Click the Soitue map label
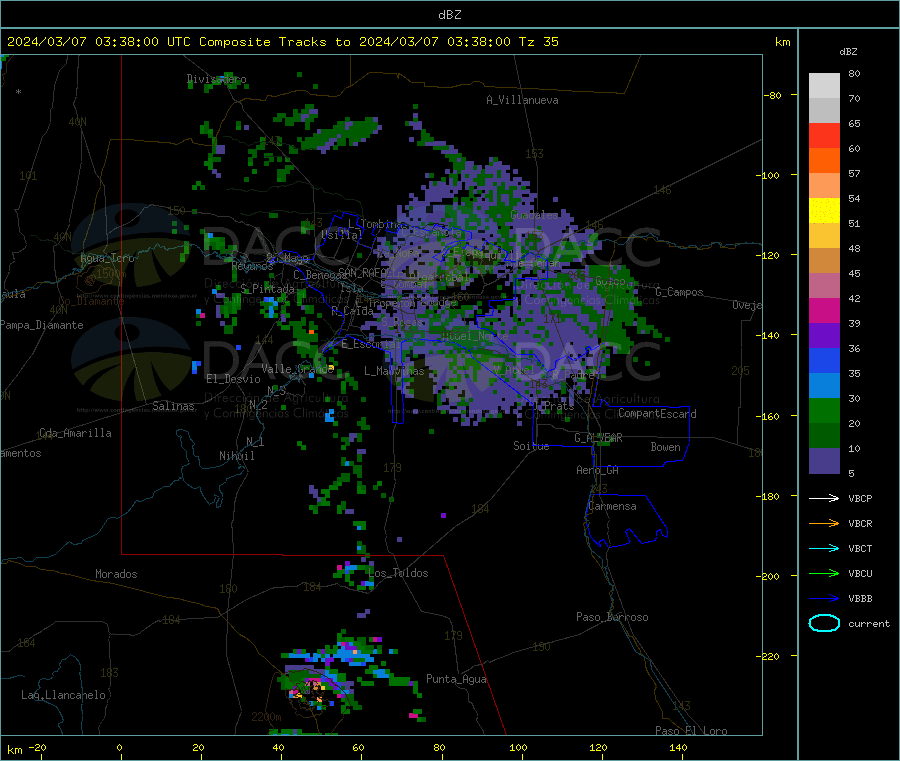Viewport: 900px width, 761px height. coord(531,446)
